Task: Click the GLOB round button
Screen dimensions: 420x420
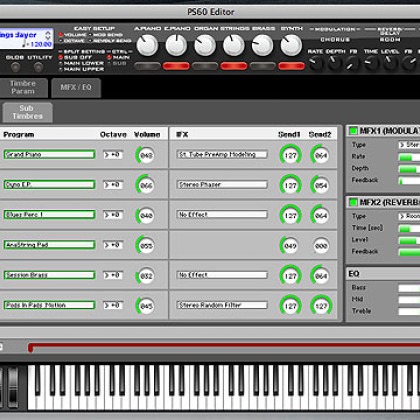Action: 15,67
